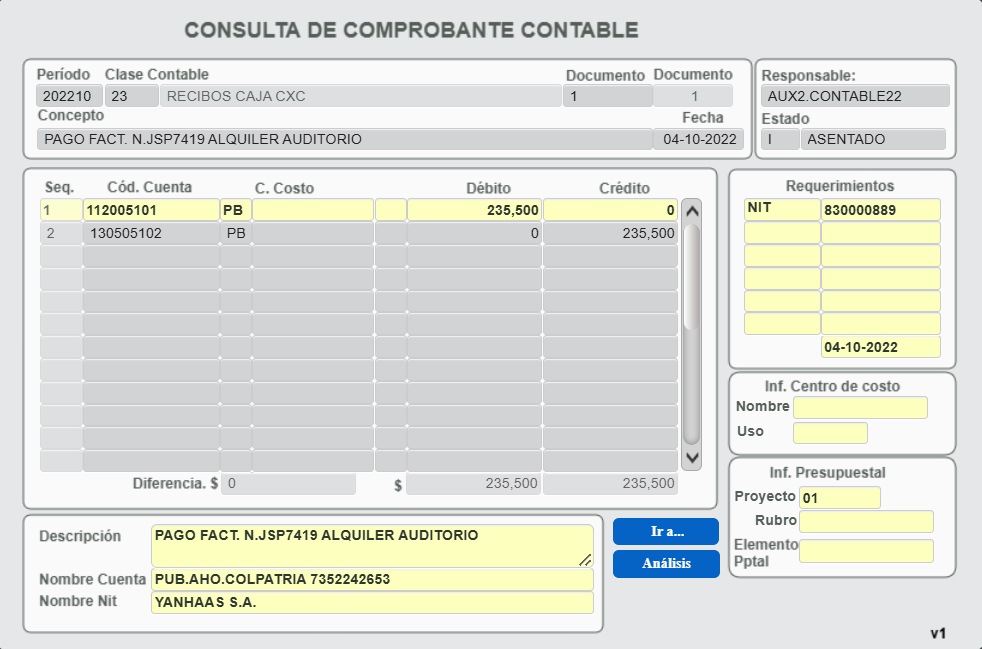
Task: Click NIT value 830000889 in Requerimientos
Action: click(881, 209)
